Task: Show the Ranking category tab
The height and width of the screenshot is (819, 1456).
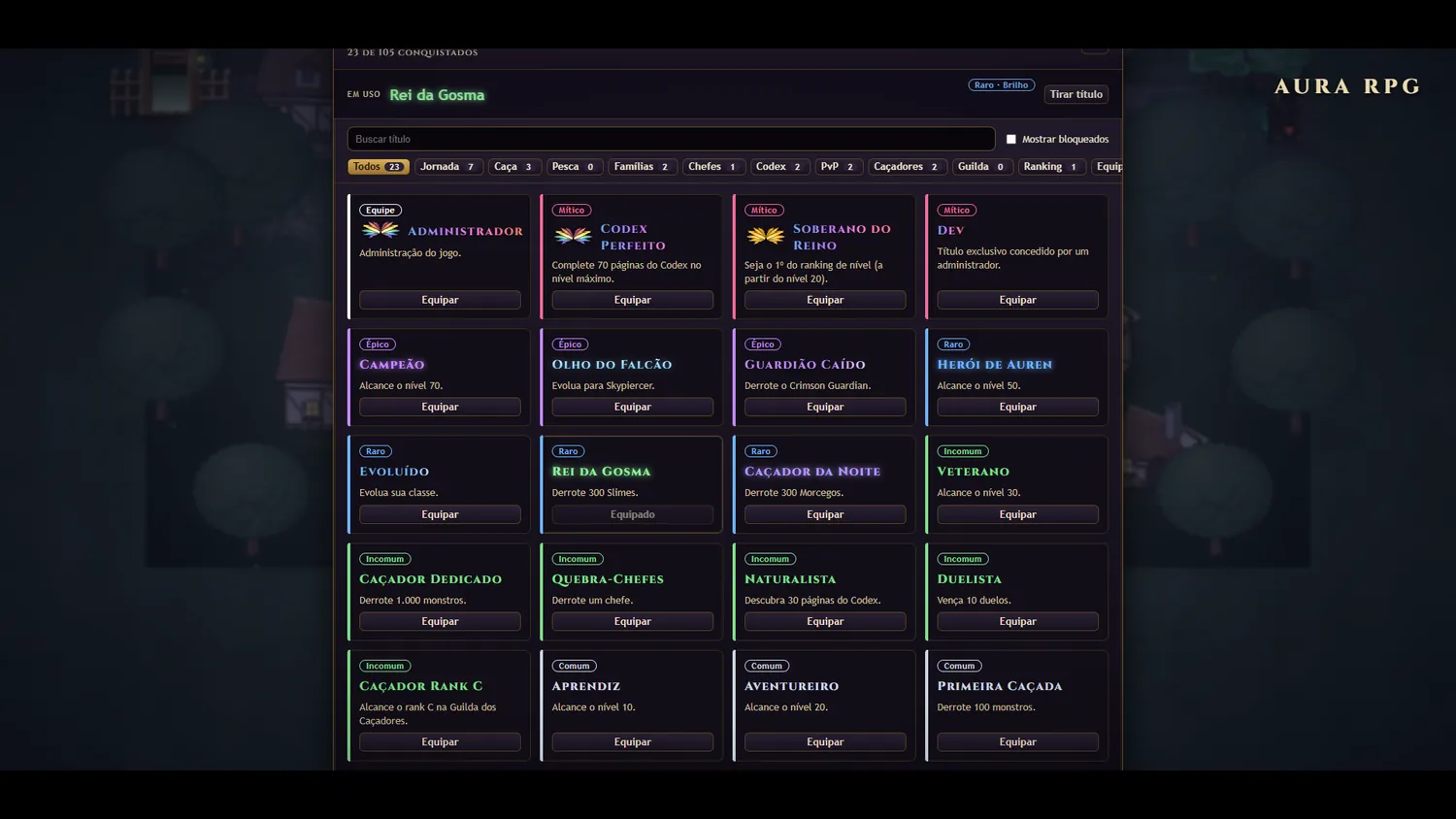Action: point(1051,167)
